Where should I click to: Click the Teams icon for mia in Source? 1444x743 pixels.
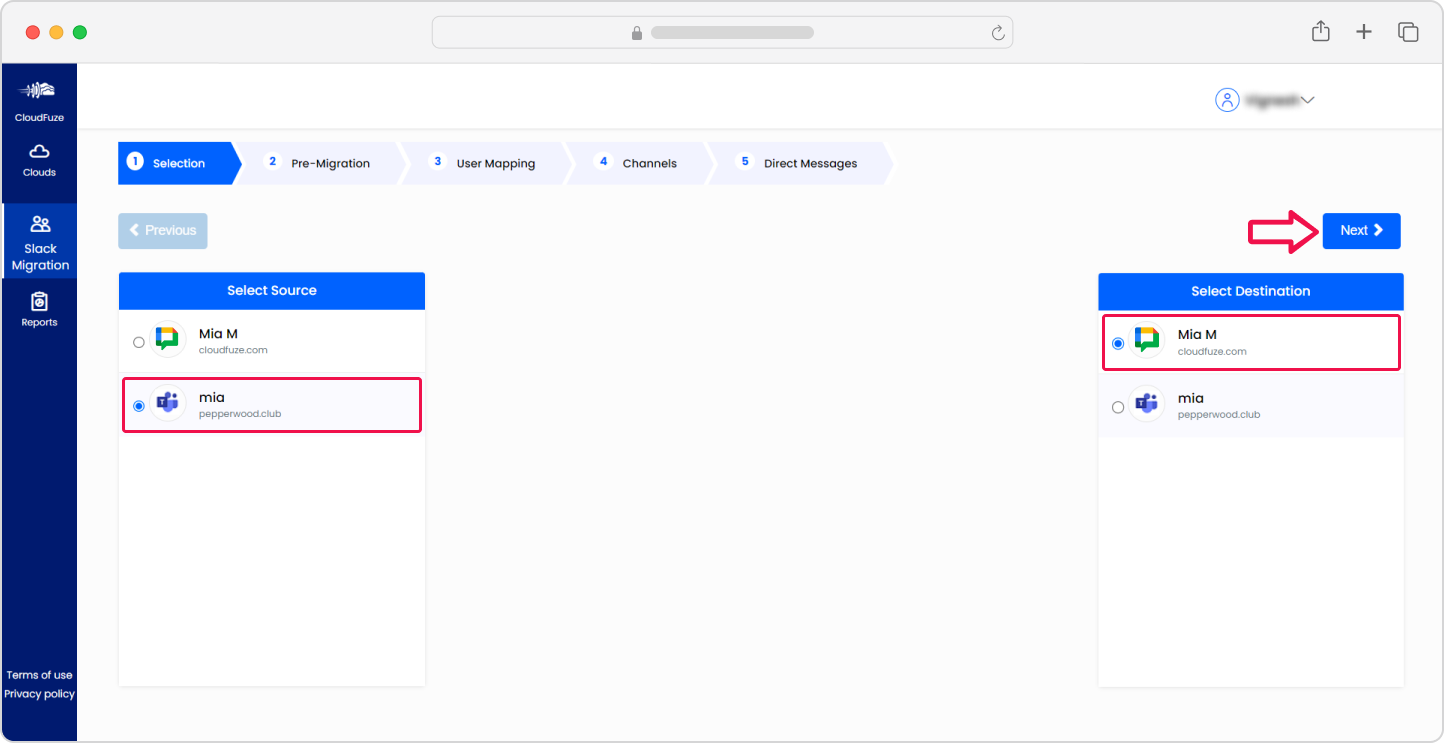[x=167, y=404]
